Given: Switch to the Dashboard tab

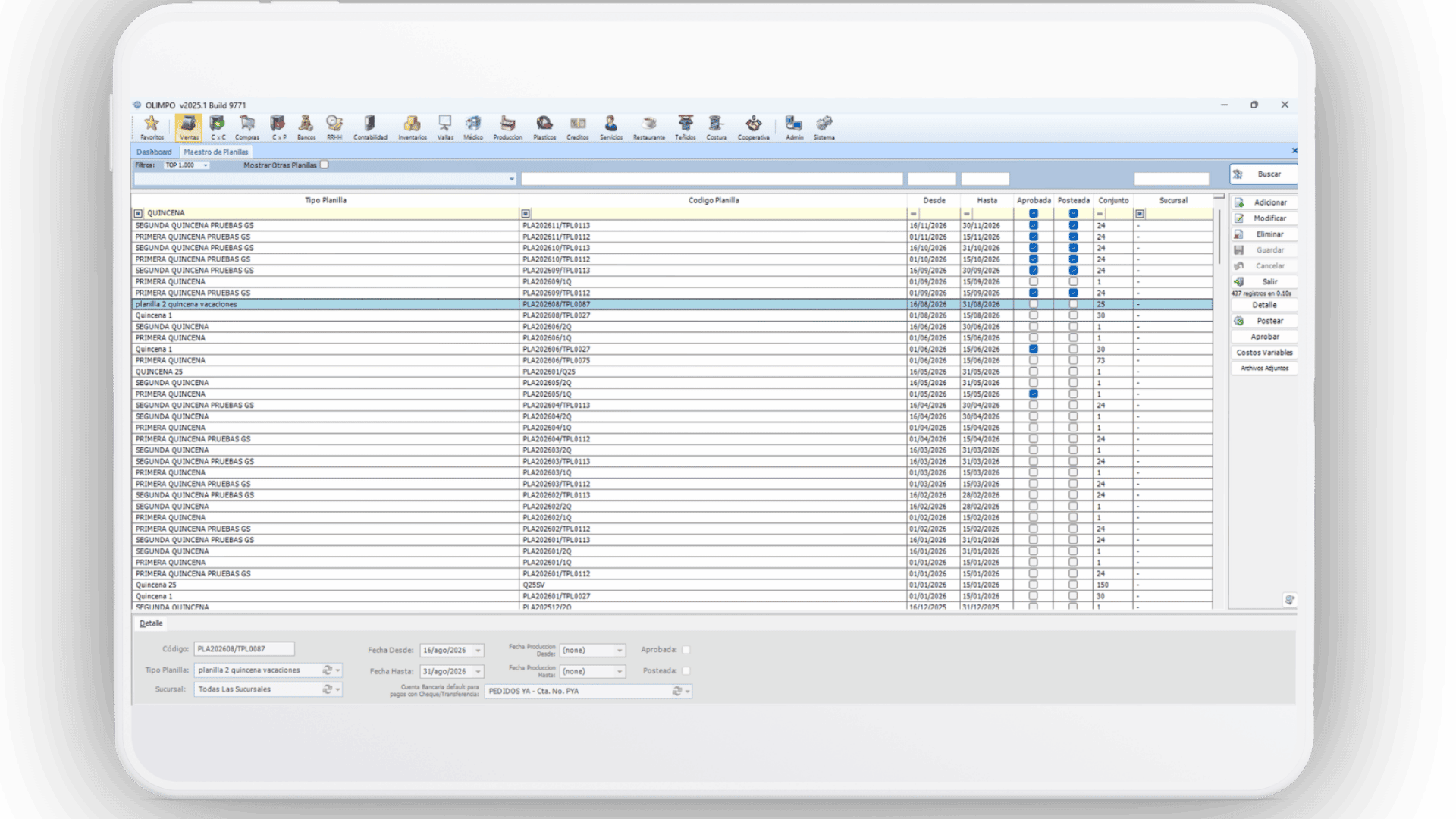Looking at the screenshot, I should point(154,152).
